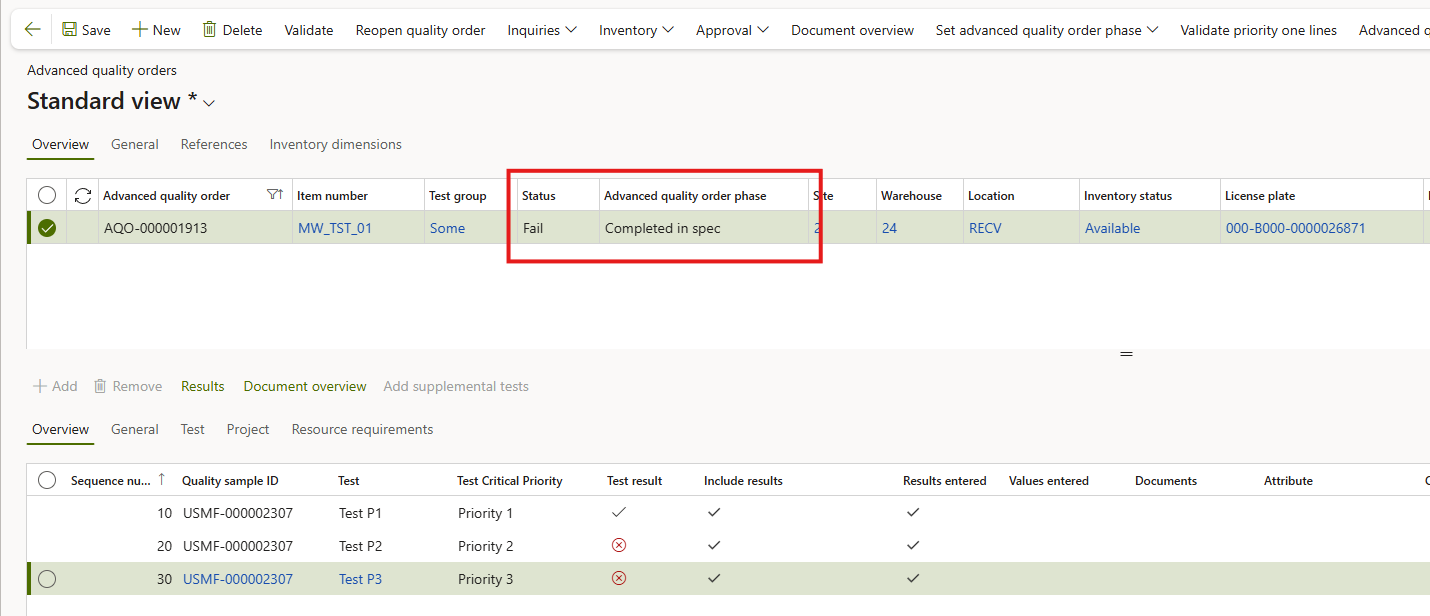
Task: Click the Save disk icon
Action: [x=69, y=30]
